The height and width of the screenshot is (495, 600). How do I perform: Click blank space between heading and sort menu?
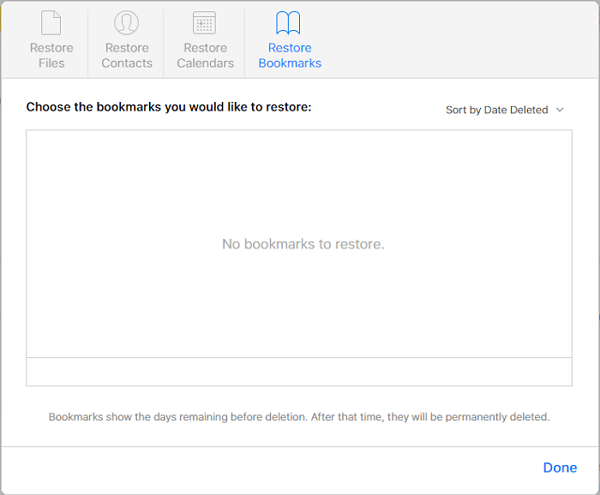click(378, 108)
